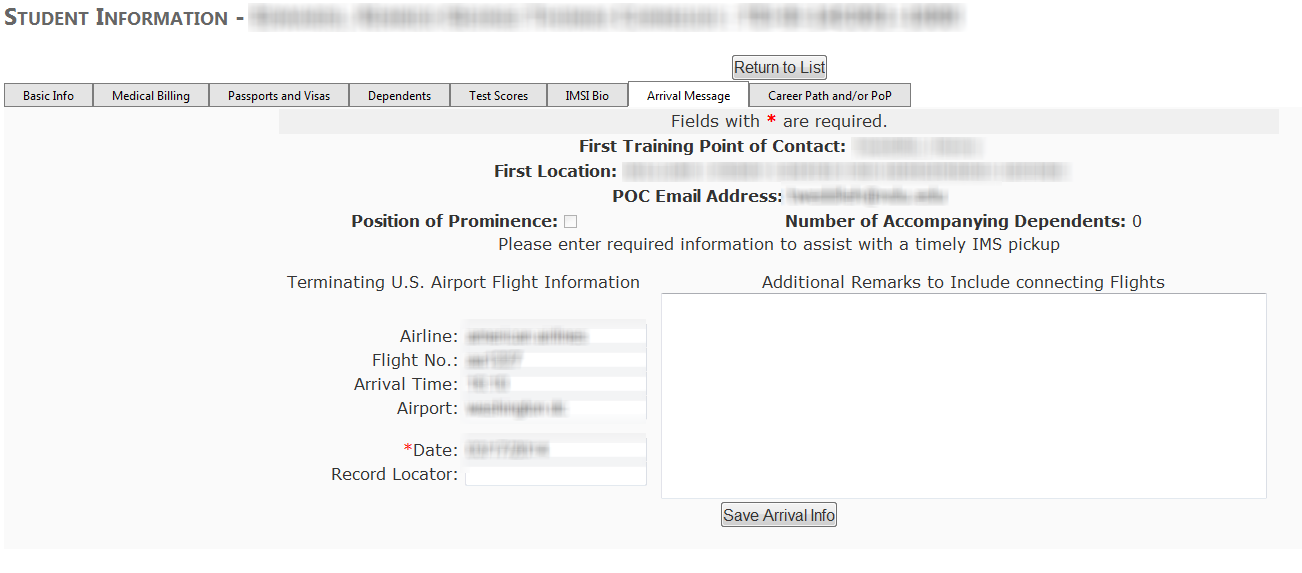The image size is (1302, 573).
Task: Focus the empty Record Locator field
Action: click(555, 475)
